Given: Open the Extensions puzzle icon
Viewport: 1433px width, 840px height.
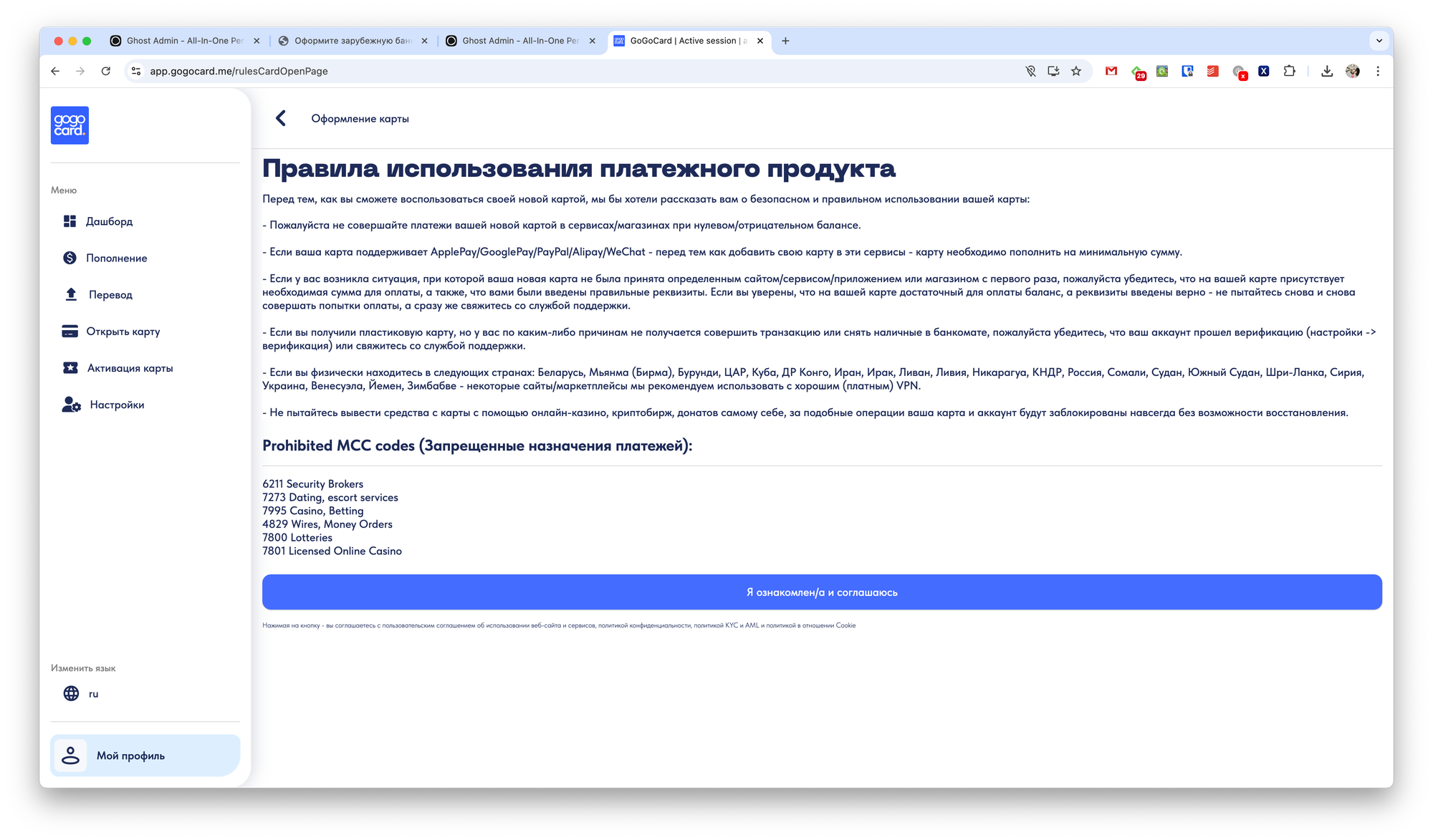Looking at the screenshot, I should click(1289, 71).
